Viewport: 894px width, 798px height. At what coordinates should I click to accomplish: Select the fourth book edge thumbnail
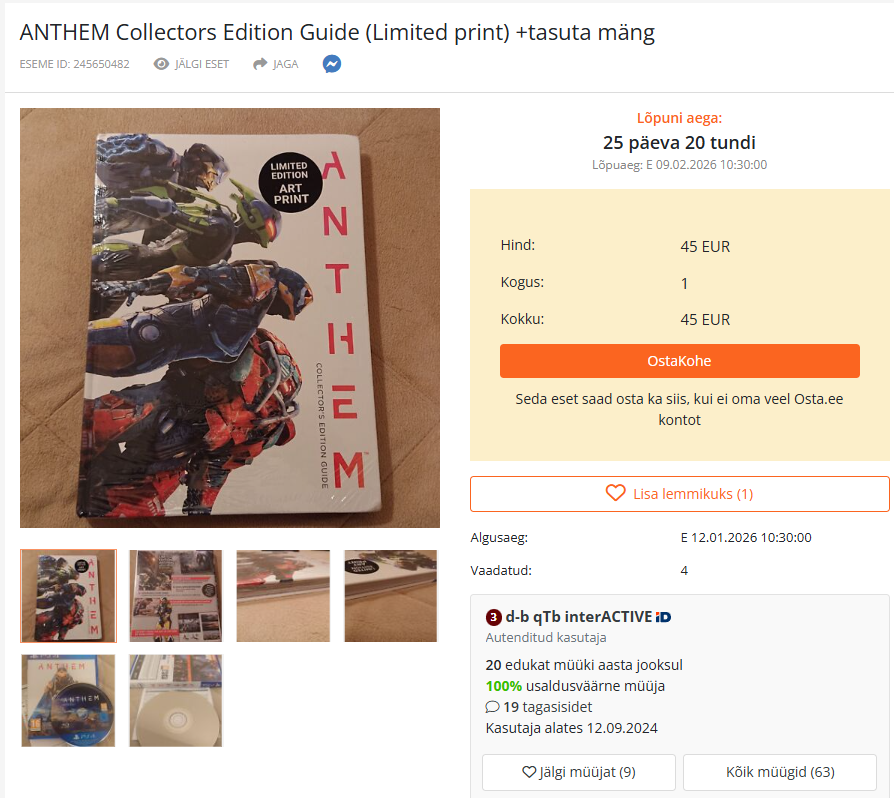coord(391,596)
